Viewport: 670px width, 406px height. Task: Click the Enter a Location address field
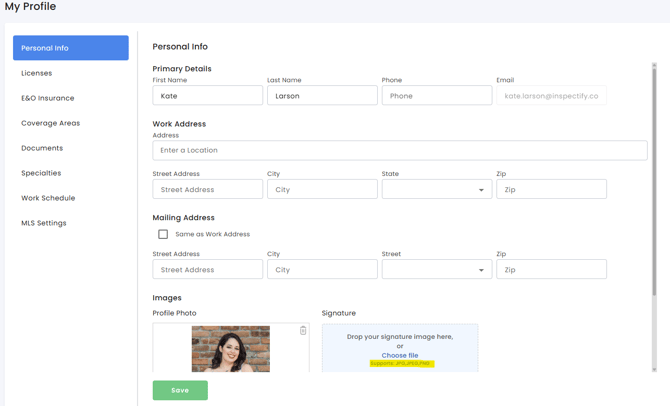point(400,150)
